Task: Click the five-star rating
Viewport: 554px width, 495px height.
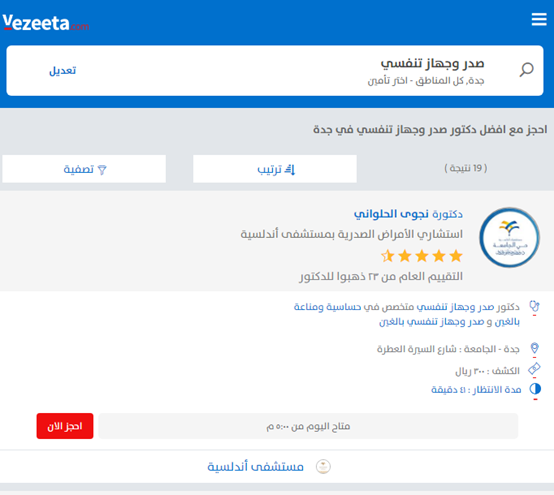Action: (x=422, y=256)
